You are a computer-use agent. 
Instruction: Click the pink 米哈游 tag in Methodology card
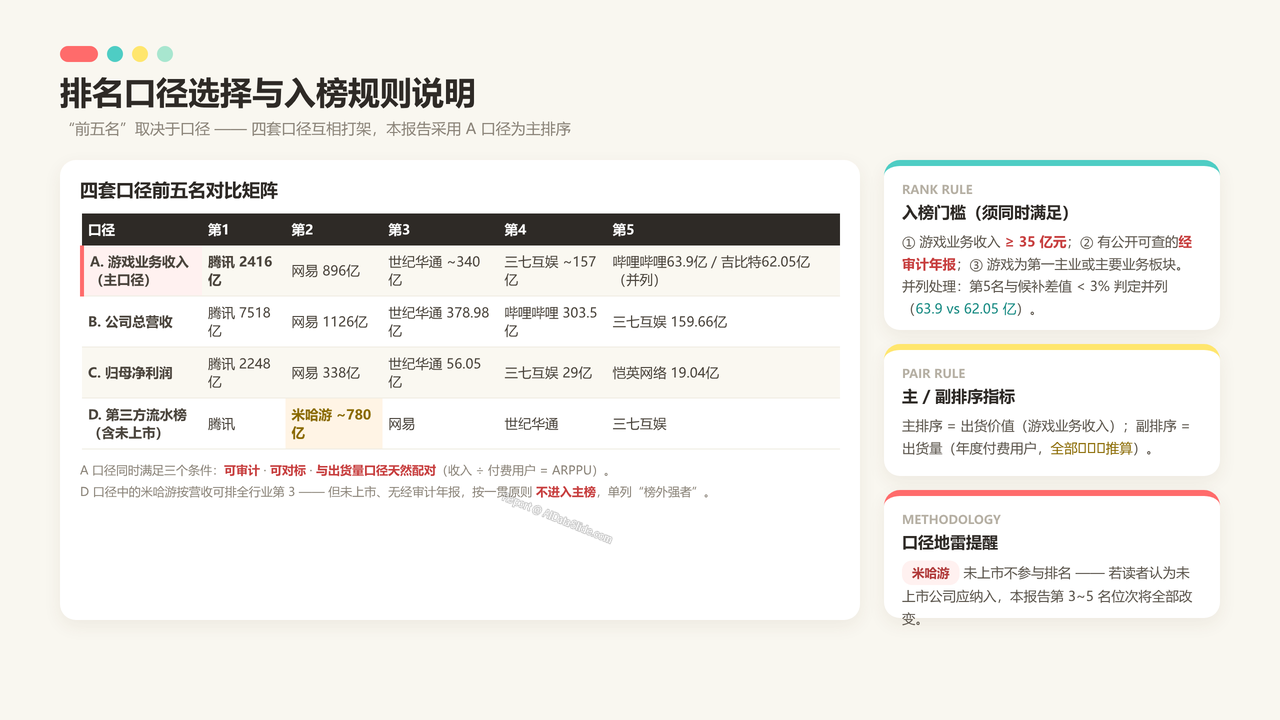click(x=930, y=574)
